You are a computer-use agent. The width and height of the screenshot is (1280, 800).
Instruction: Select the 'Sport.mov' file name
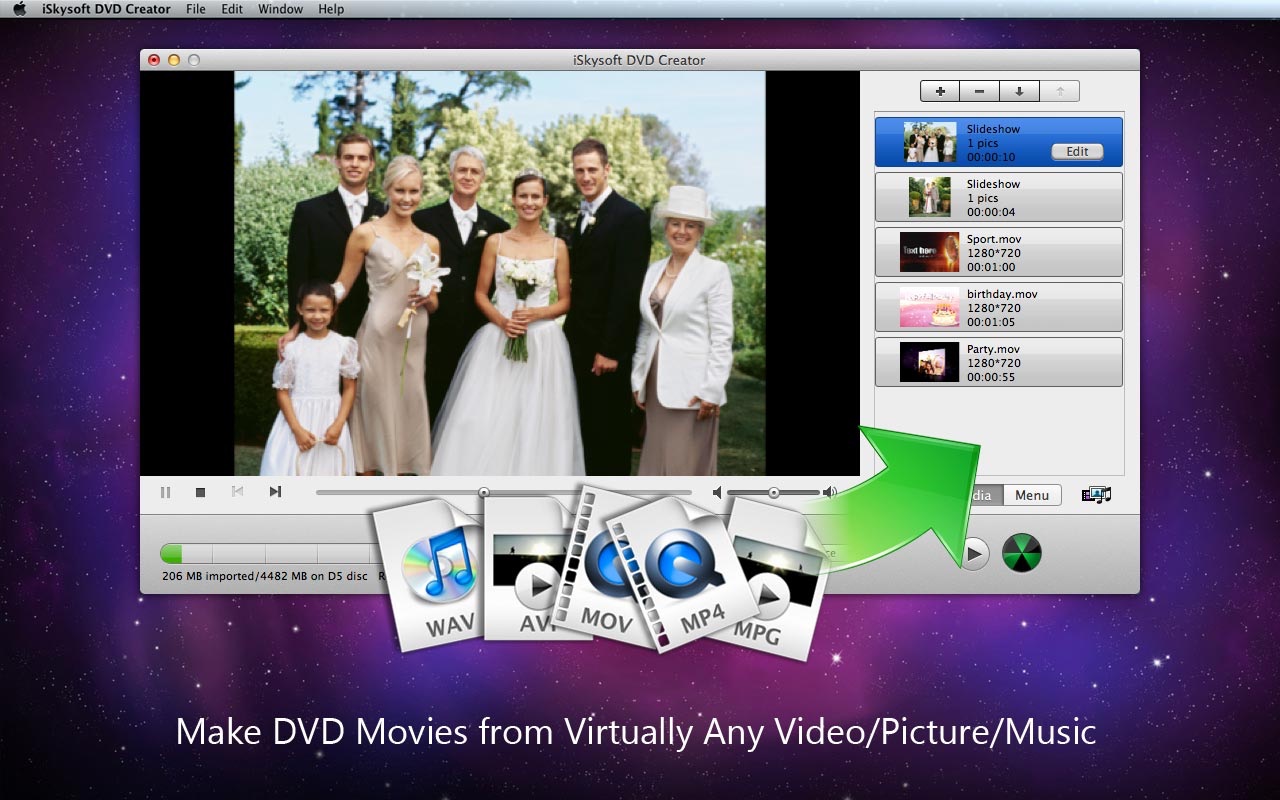pos(994,239)
